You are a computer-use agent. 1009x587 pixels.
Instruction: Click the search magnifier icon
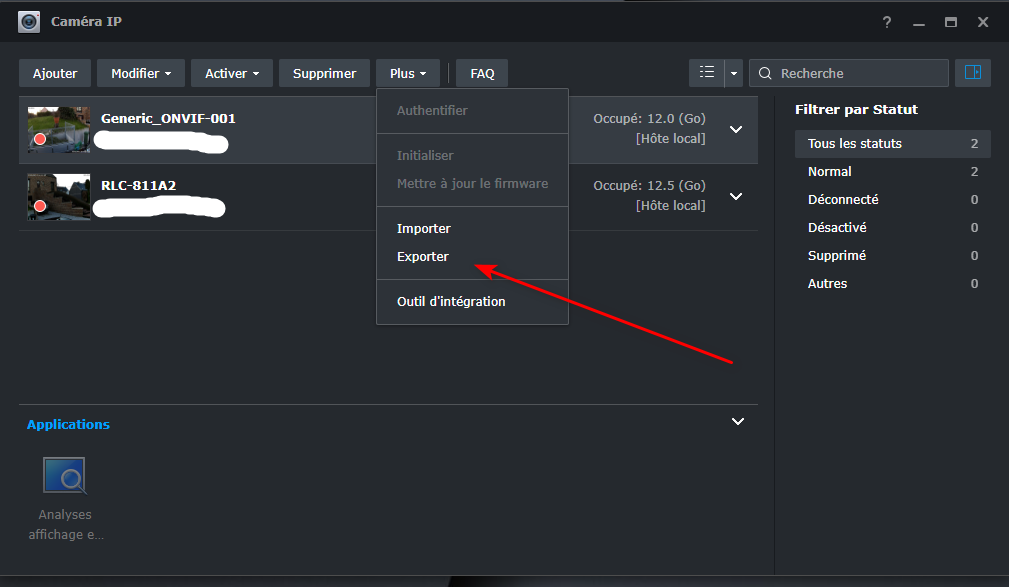click(766, 73)
